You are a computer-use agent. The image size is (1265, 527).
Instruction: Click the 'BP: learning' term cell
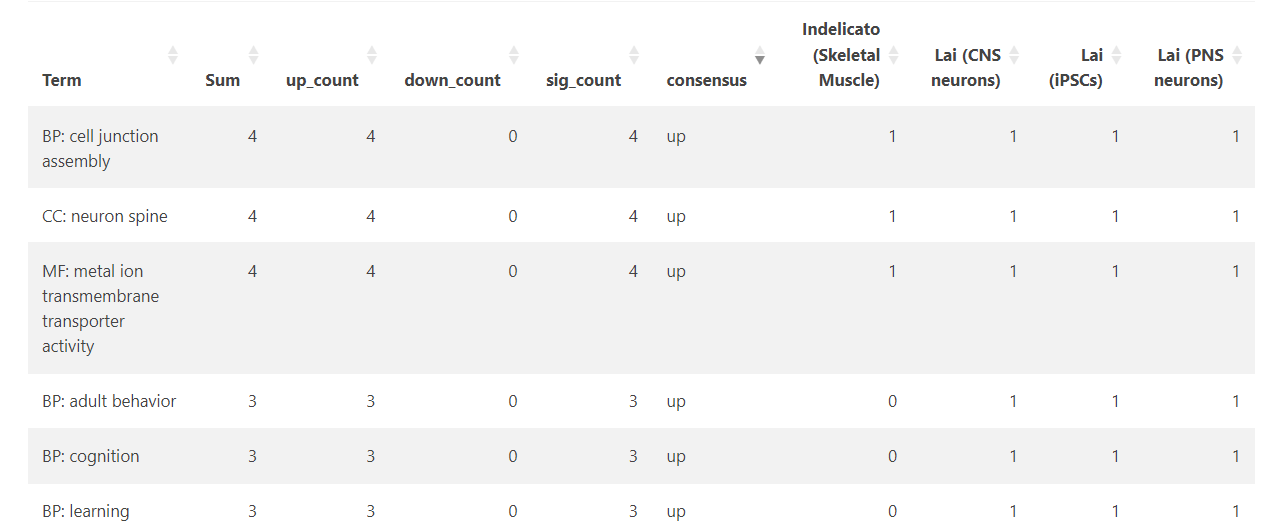tap(86, 511)
